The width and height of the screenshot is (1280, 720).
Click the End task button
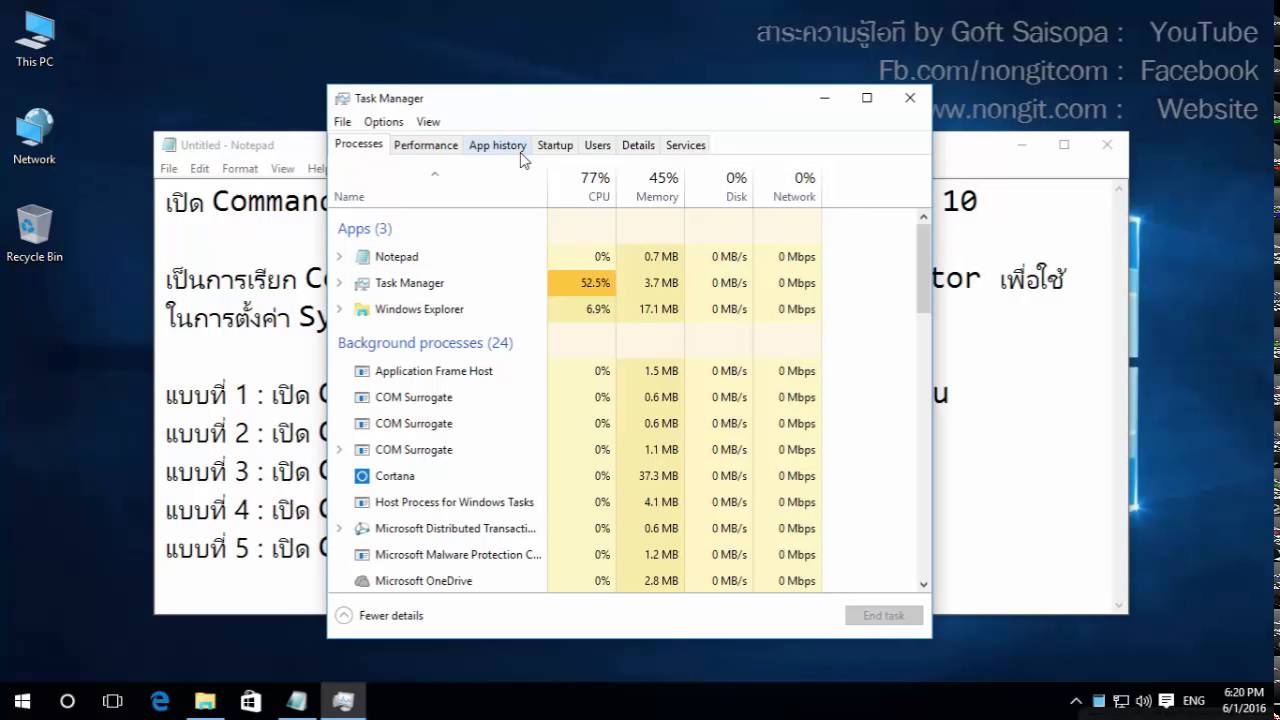click(884, 616)
